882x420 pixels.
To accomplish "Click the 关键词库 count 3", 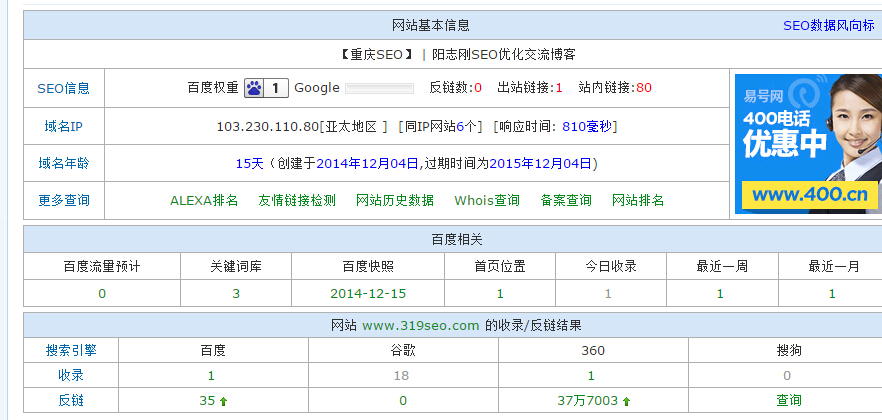I will [236, 294].
